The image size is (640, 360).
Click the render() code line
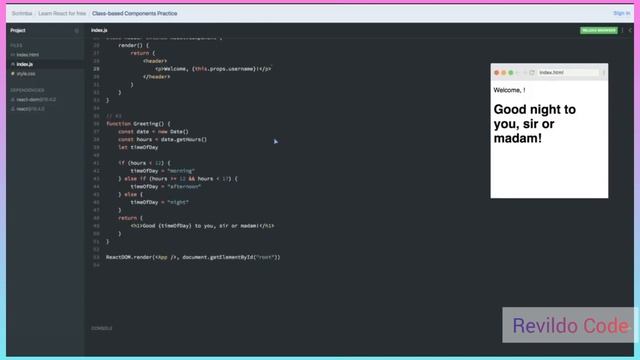133,45
